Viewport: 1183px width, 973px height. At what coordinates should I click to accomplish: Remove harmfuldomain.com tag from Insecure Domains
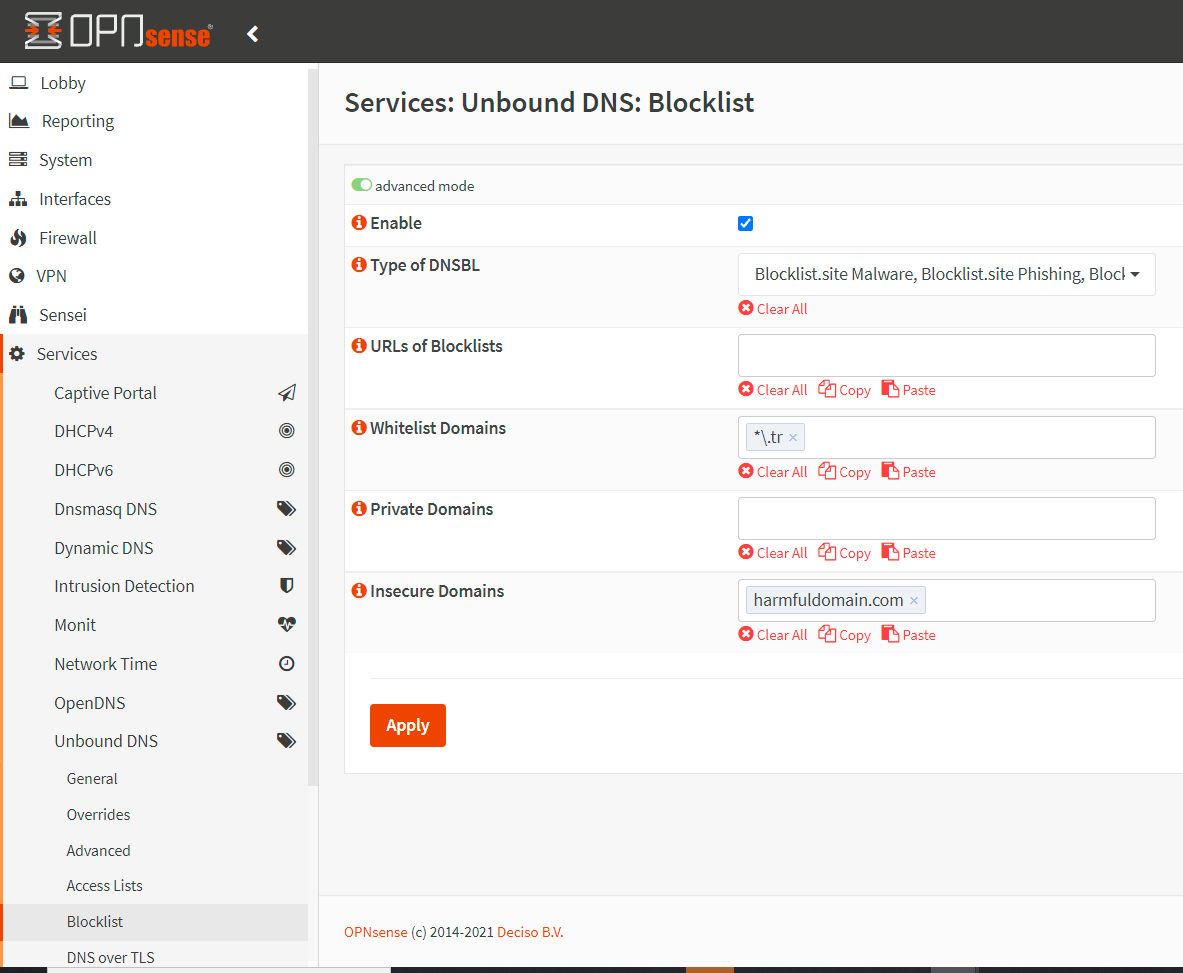[913, 601]
